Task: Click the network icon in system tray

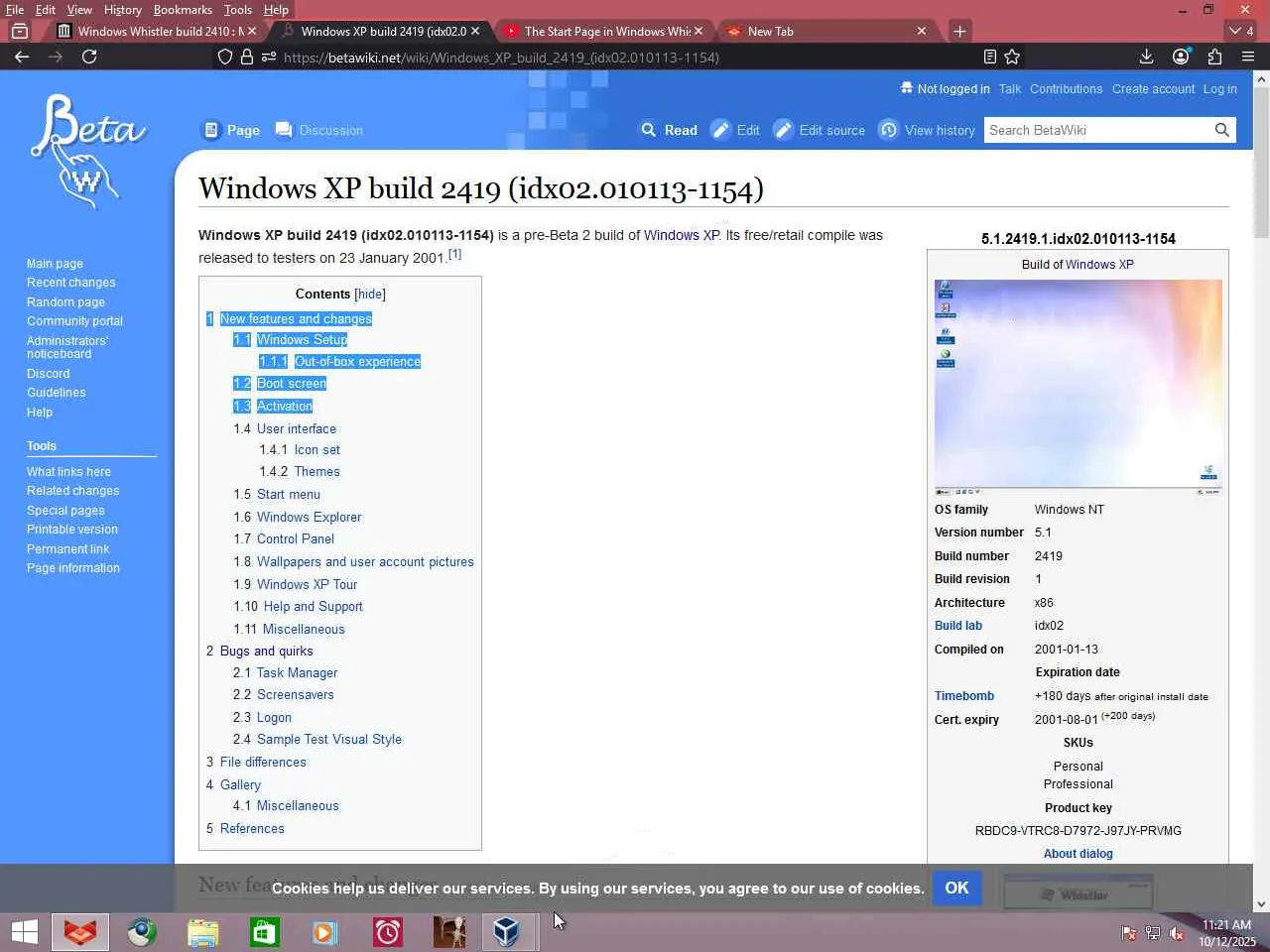Action: [x=1153, y=933]
